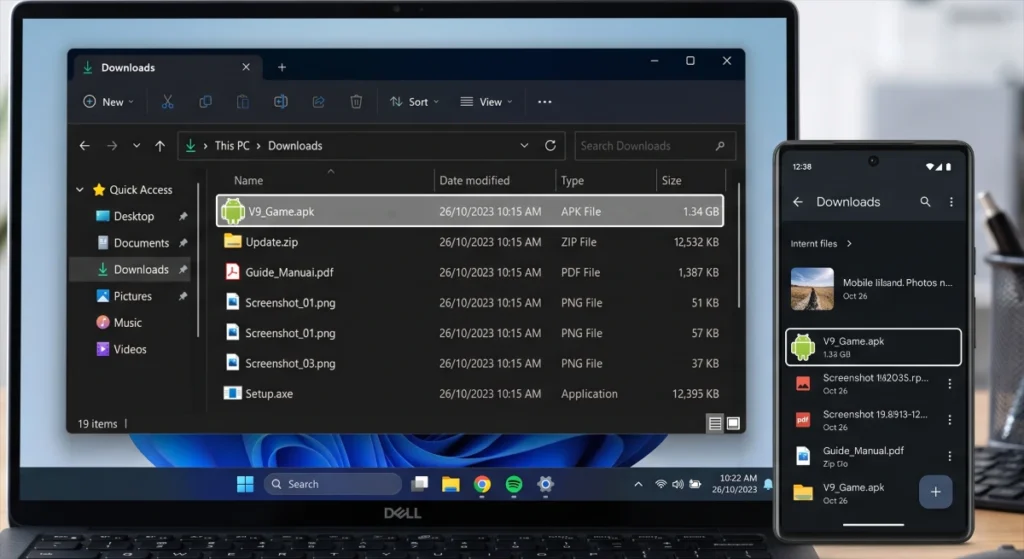Screen dimensions: 1024x559
Task: Sort by the Name column header
Action: (x=248, y=180)
